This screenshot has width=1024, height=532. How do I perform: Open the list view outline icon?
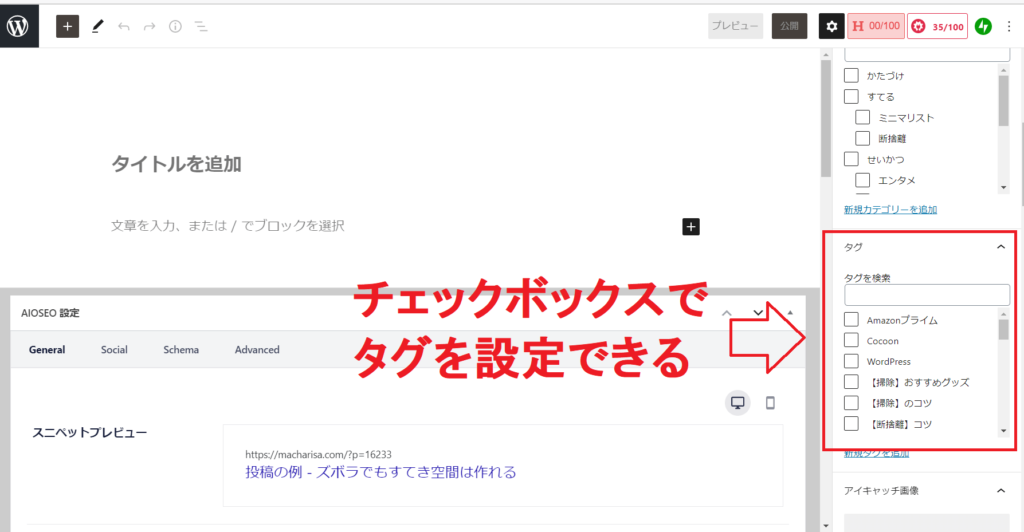click(201, 27)
